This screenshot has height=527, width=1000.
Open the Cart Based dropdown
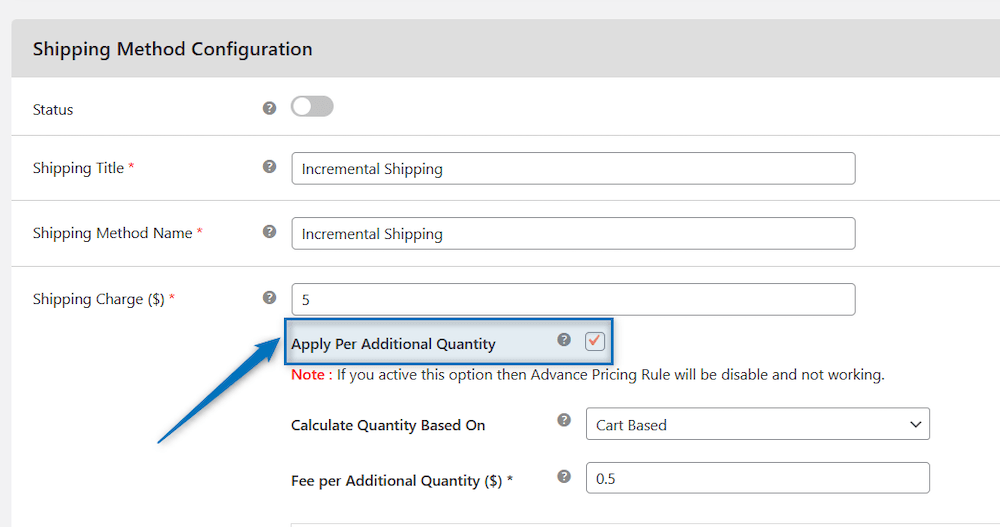pos(757,425)
